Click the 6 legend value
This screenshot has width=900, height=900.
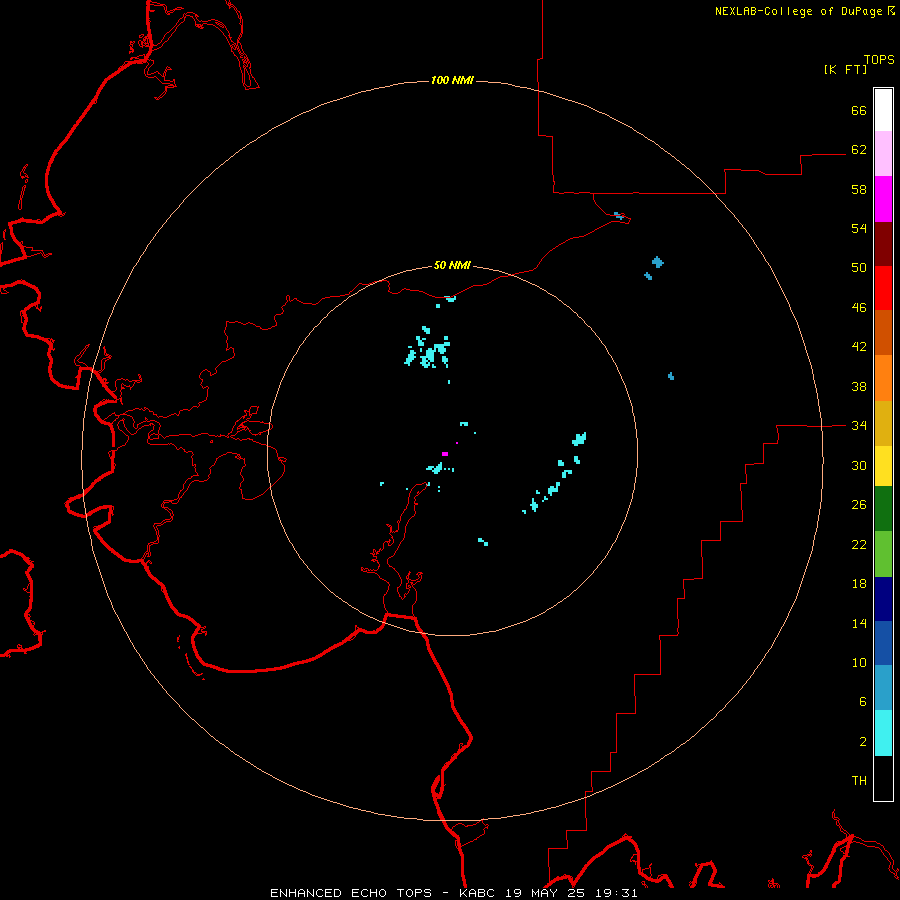[x=863, y=702]
